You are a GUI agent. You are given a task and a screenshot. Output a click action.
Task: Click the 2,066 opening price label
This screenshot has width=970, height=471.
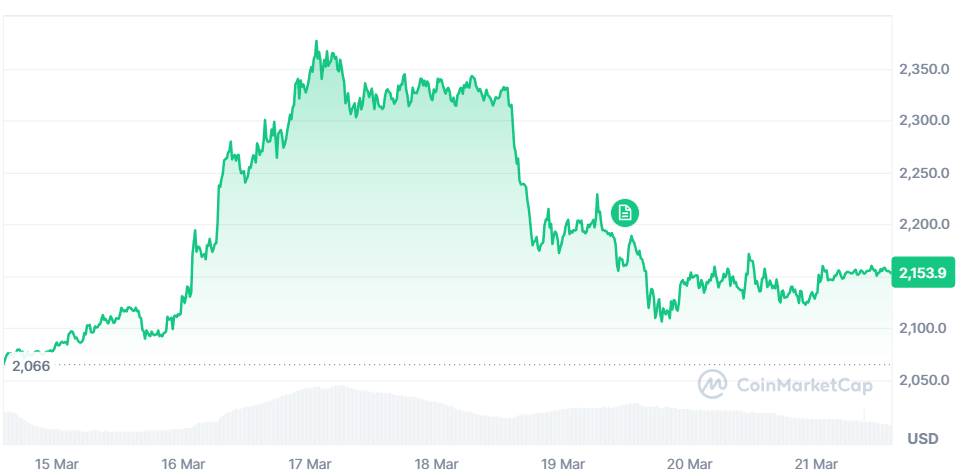28,366
